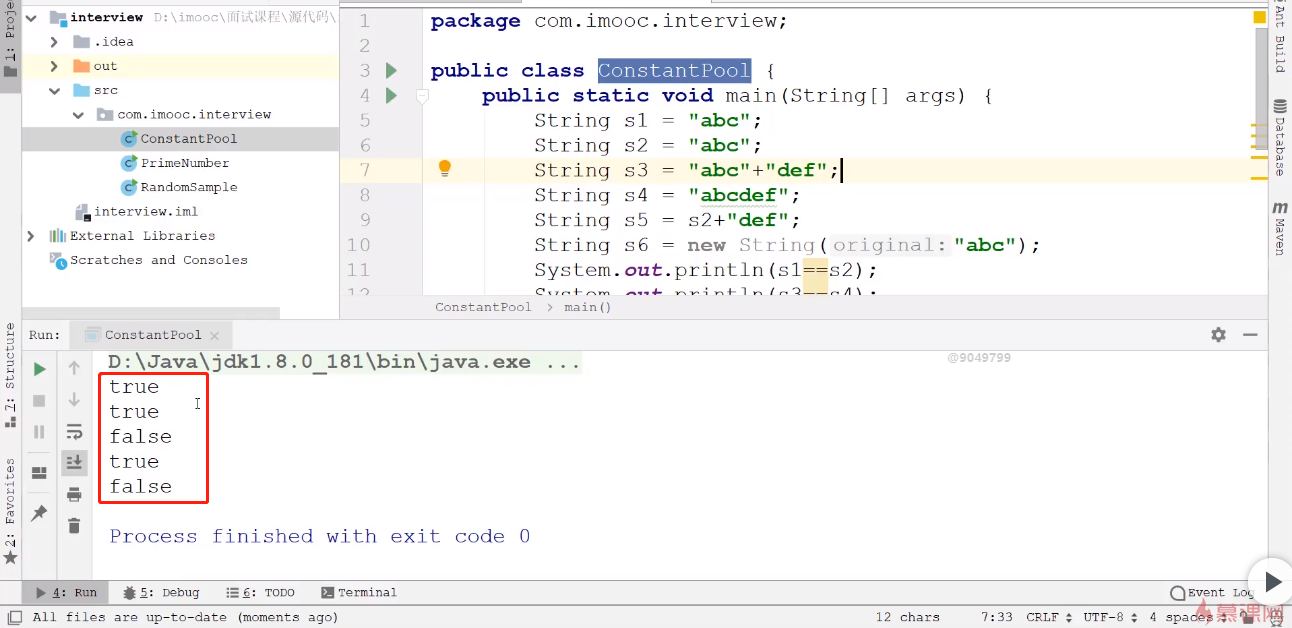Click the yellow light bulb on line 7
The image size is (1292, 628).
(x=446, y=169)
